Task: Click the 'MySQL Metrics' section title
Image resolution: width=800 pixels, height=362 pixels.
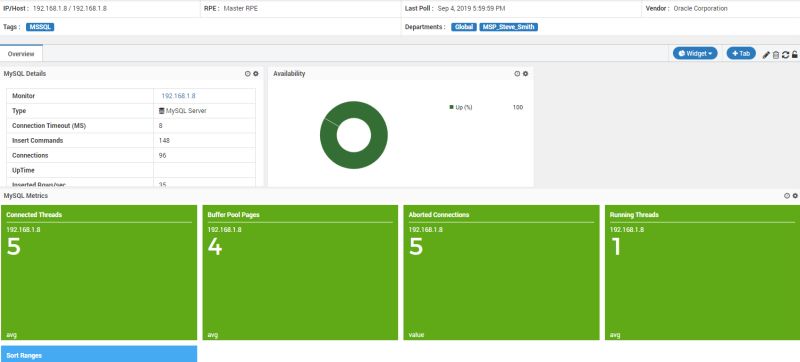Action: coord(26,196)
